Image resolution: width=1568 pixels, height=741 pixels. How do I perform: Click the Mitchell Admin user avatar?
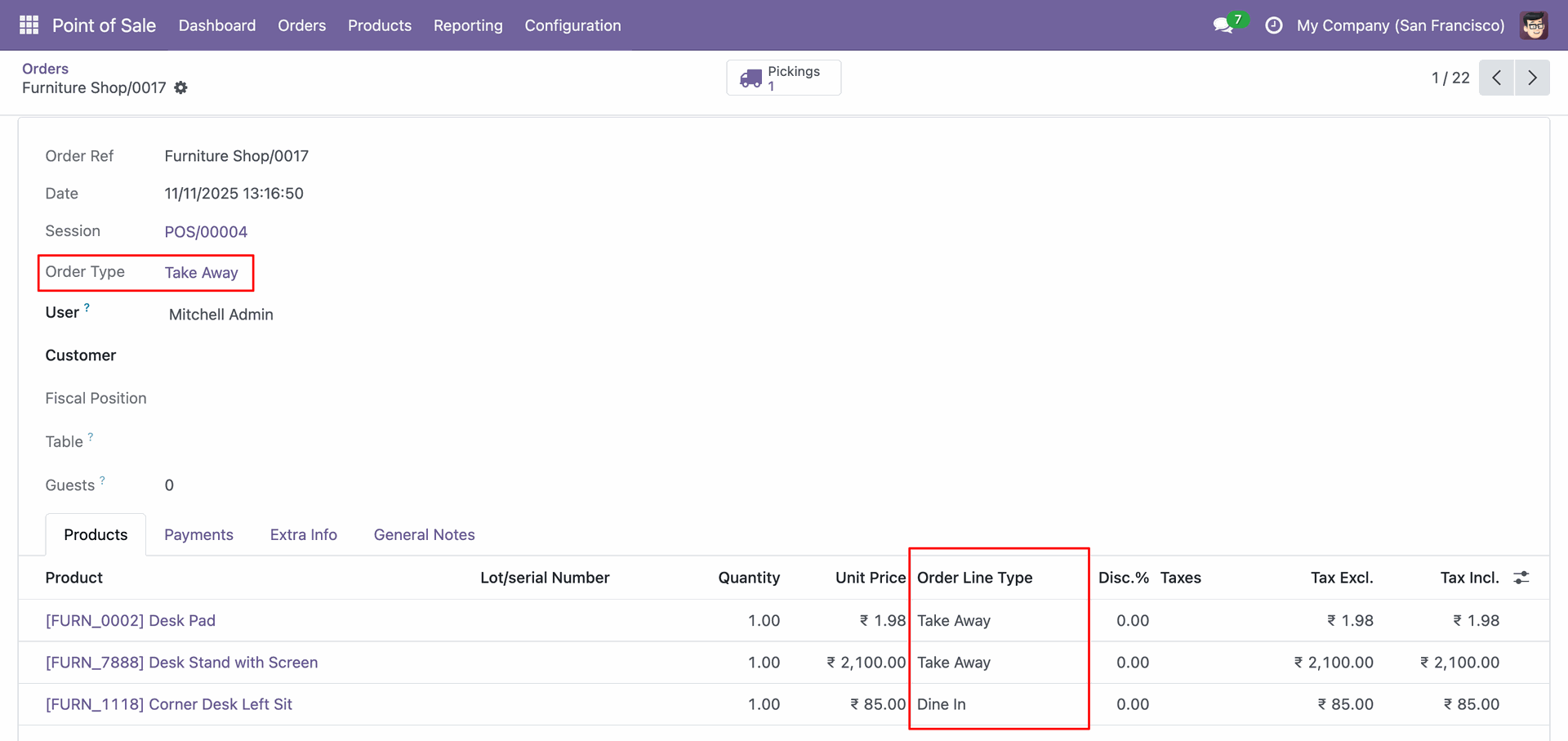[1534, 25]
